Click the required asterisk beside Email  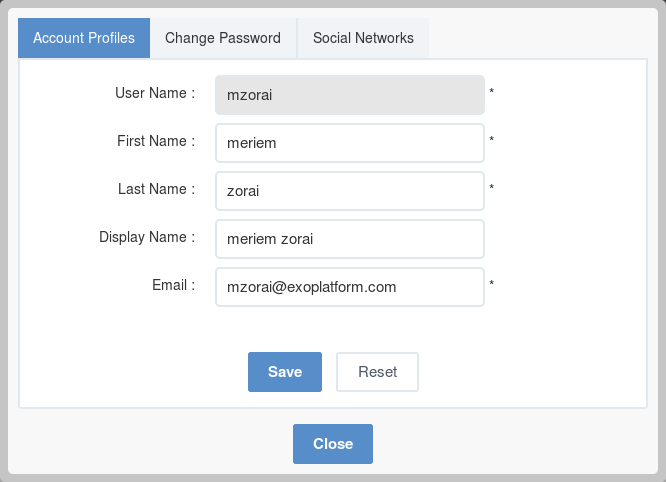point(491,283)
